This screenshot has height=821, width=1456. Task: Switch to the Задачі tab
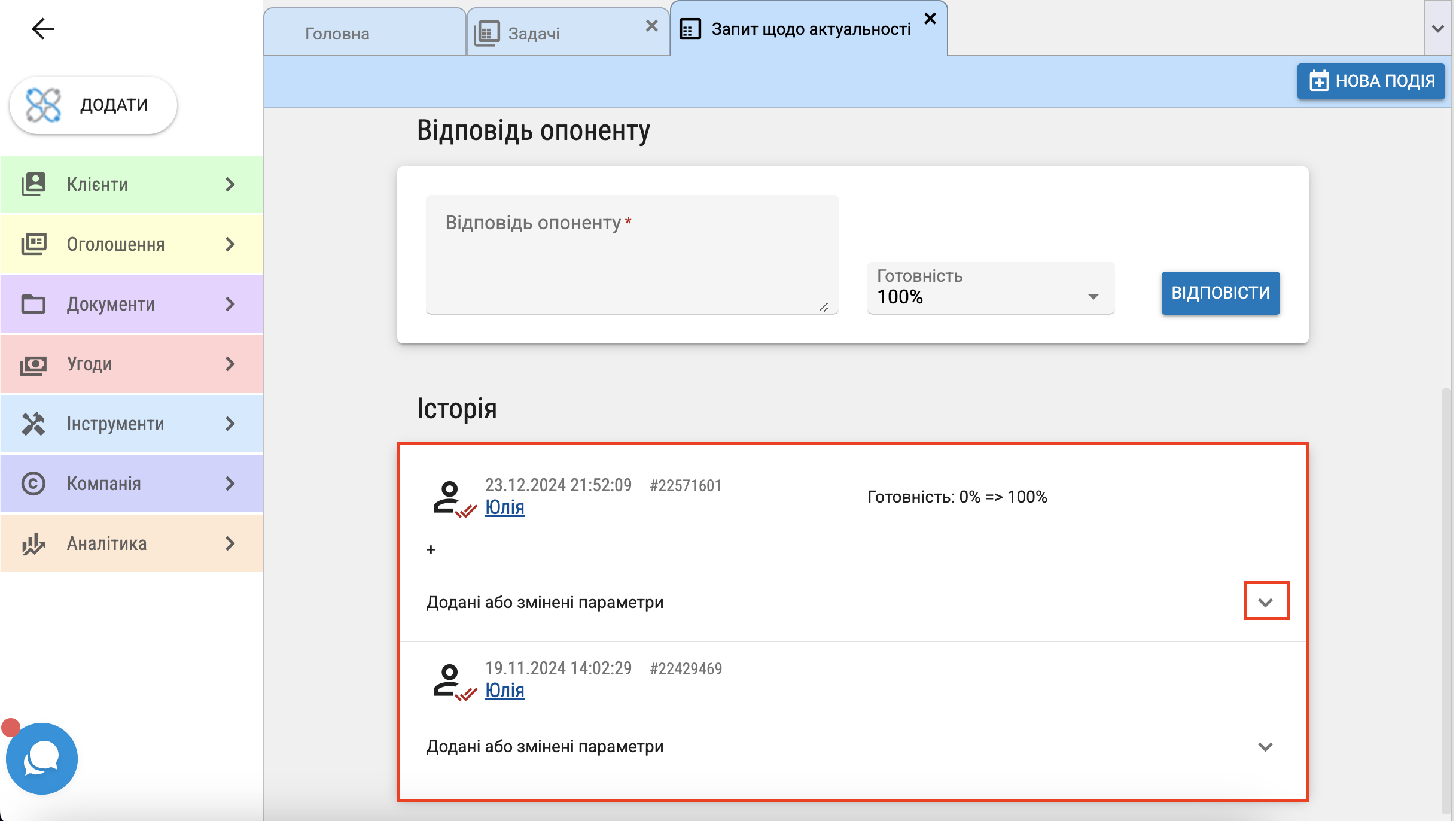(x=534, y=34)
